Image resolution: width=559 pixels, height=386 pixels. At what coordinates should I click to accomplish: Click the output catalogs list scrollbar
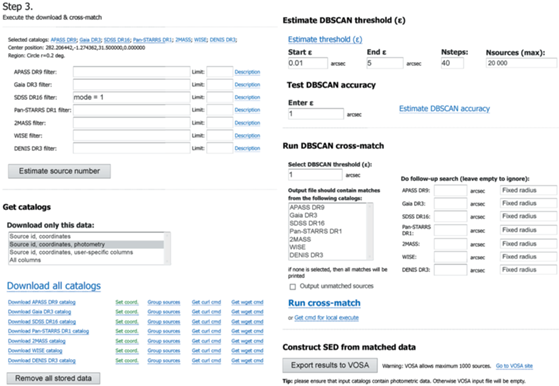click(370, 231)
